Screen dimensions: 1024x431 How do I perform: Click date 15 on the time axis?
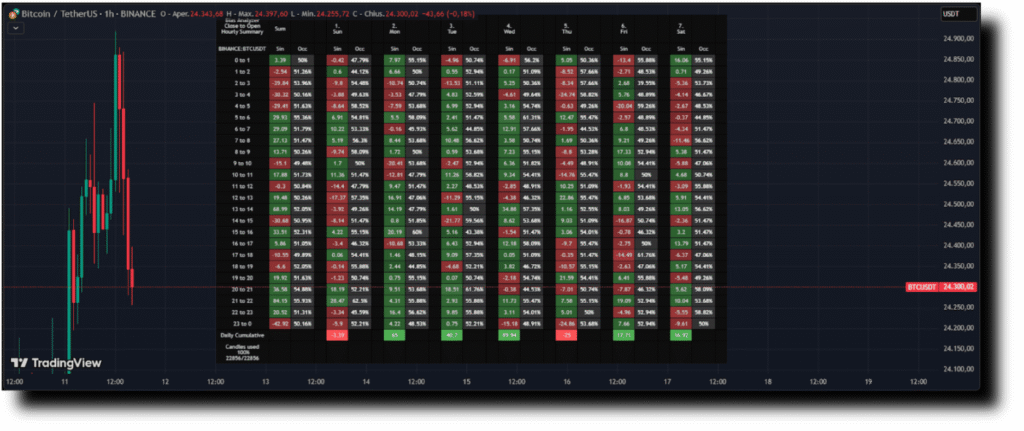(465, 381)
